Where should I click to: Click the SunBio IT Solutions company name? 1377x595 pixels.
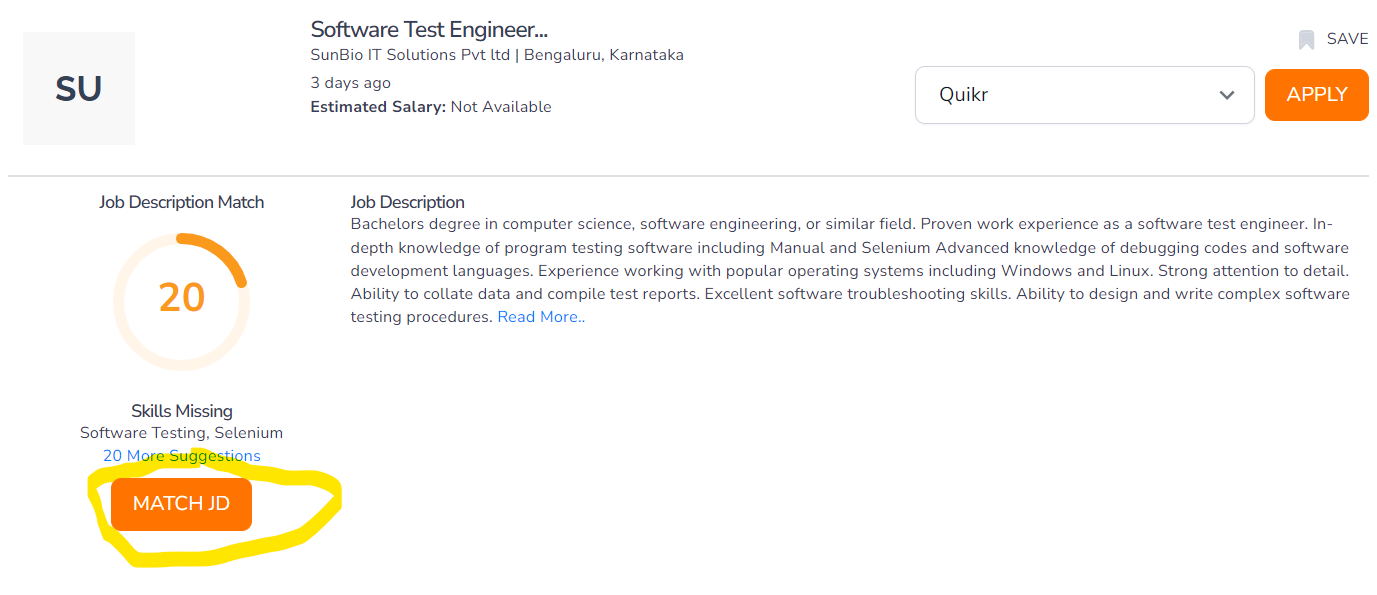point(412,55)
